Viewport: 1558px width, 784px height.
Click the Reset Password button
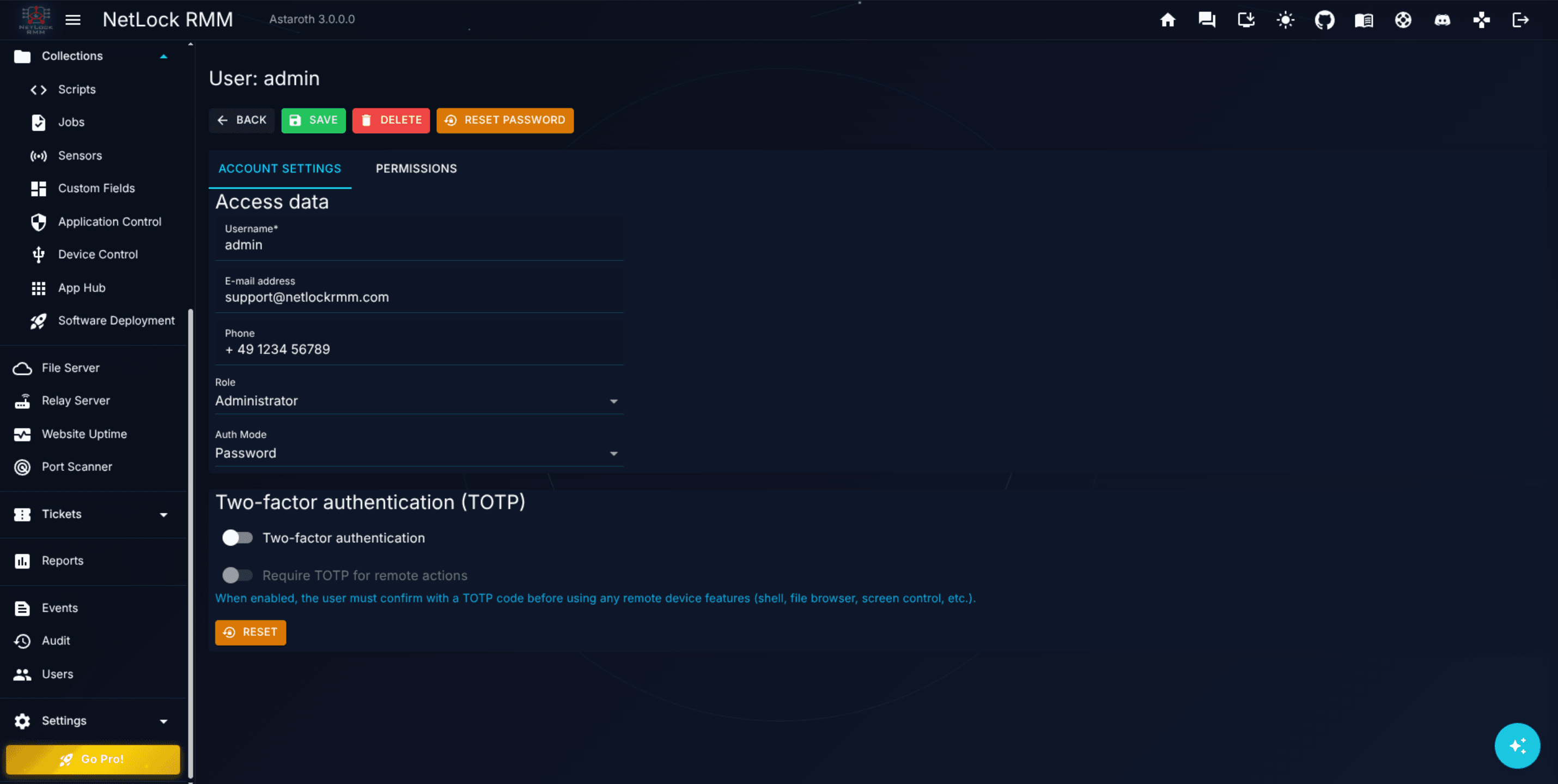(504, 120)
